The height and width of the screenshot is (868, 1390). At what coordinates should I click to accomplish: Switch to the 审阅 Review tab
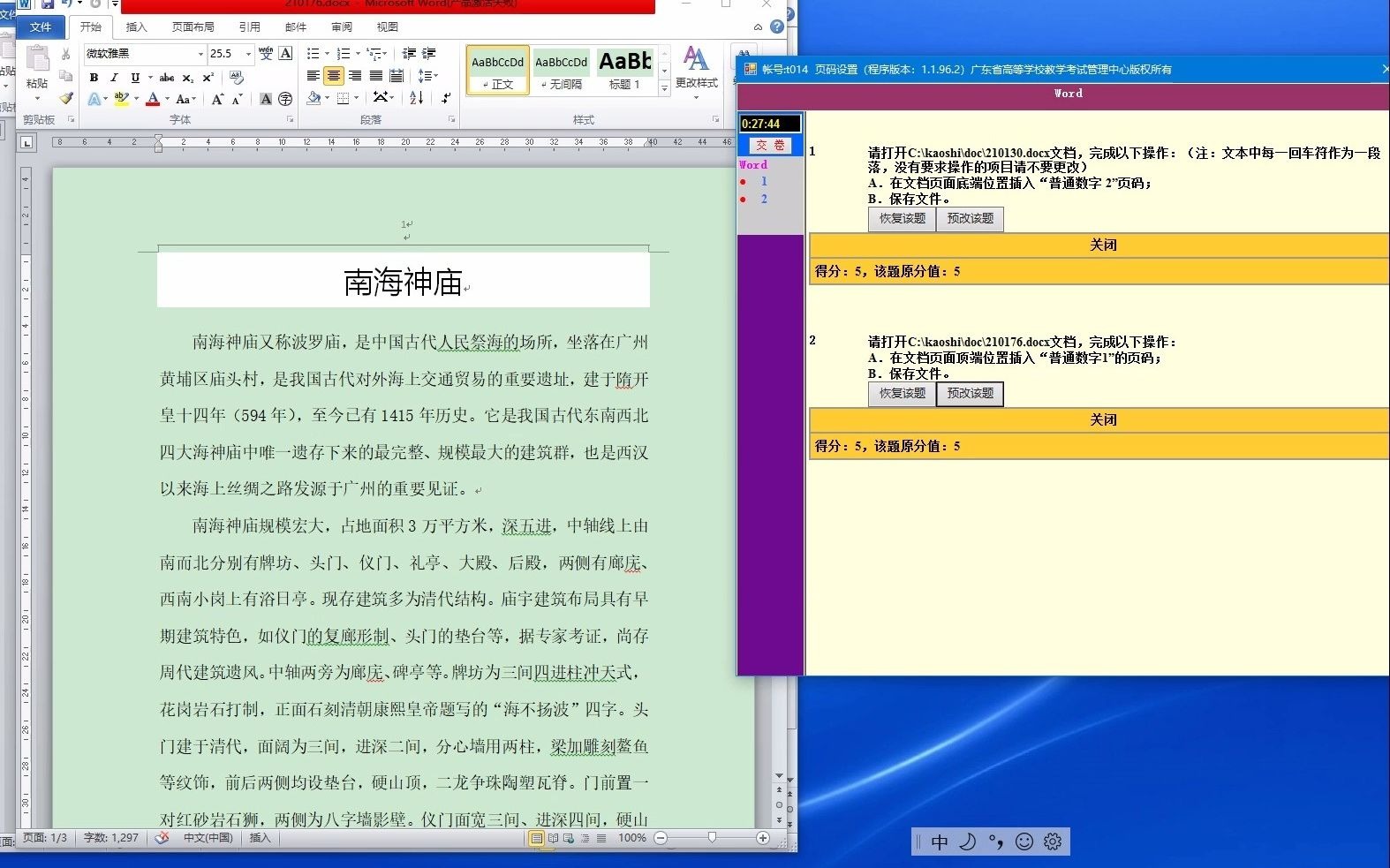pos(342,27)
